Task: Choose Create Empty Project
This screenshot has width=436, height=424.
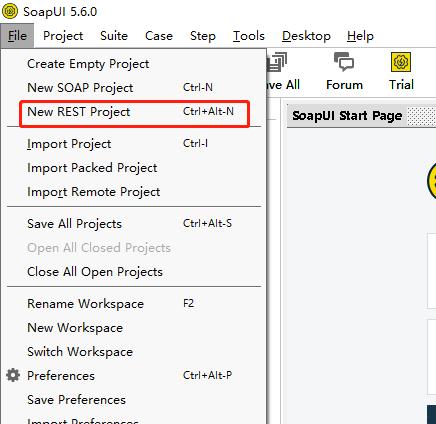Action: tap(134, 64)
